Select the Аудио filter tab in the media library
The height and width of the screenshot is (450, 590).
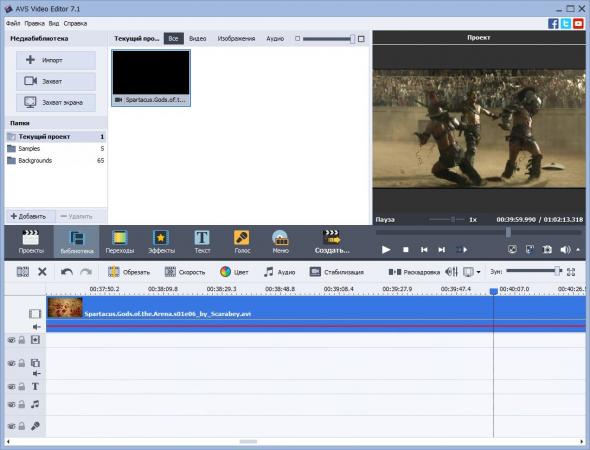275,38
